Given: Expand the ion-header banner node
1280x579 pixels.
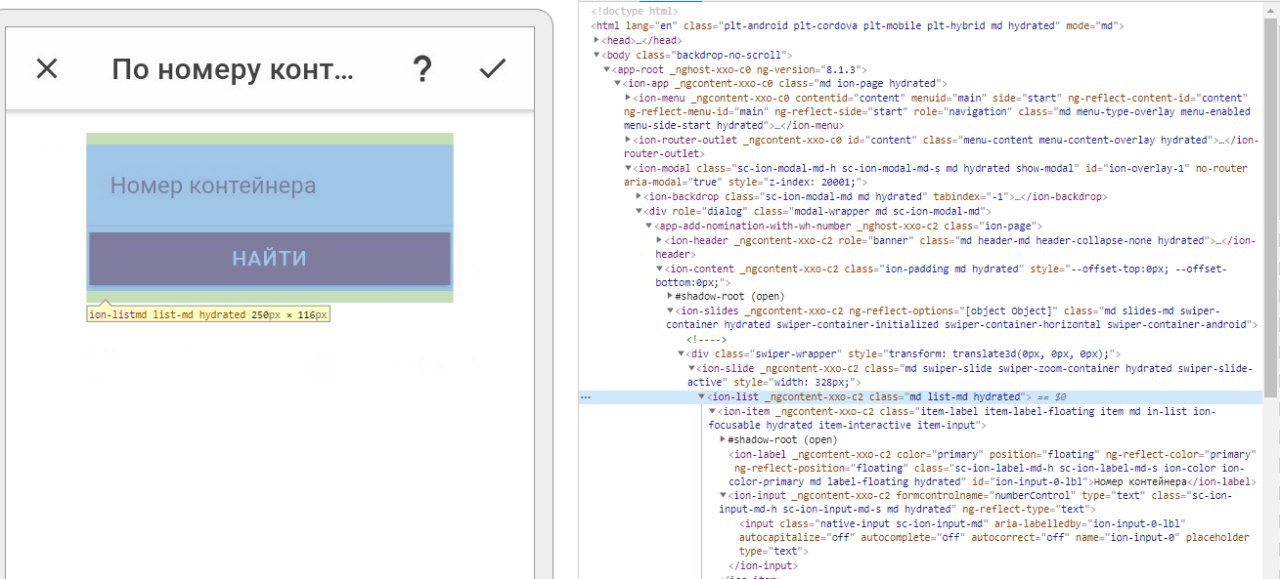Looking at the screenshot, I should click(659, 240).
